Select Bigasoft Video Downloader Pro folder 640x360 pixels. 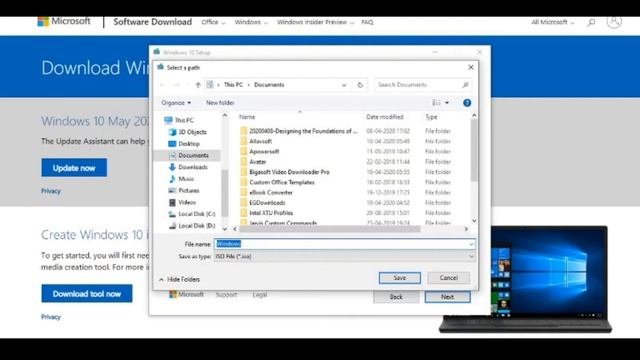coord(289,172)
